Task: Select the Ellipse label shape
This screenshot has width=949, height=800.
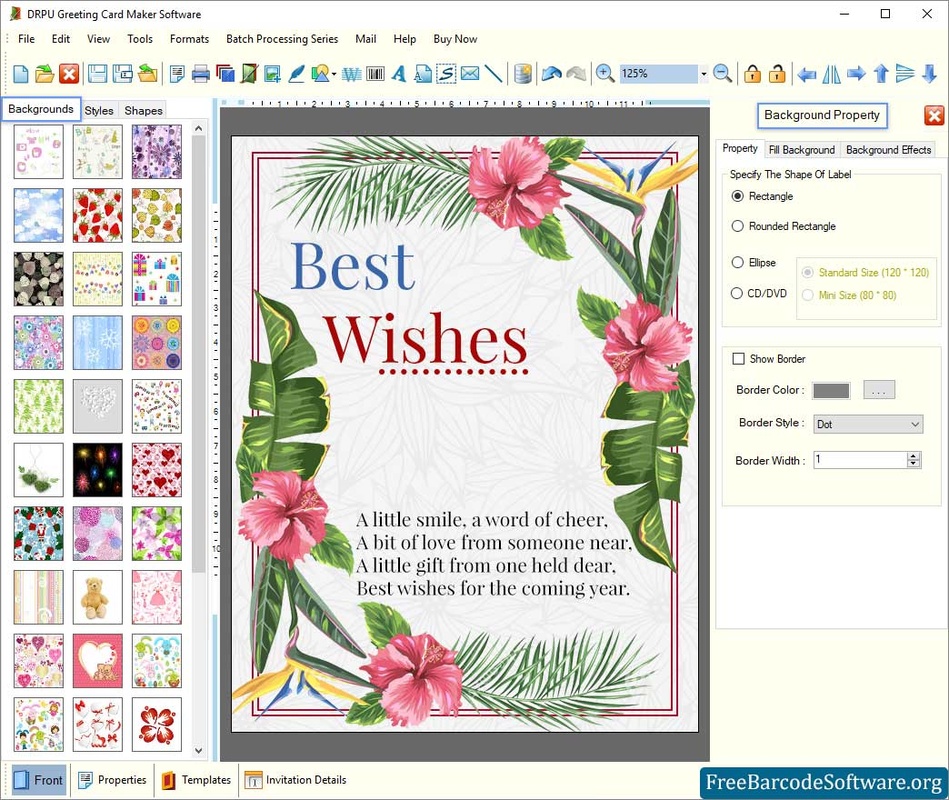Action: pos(738,262)
